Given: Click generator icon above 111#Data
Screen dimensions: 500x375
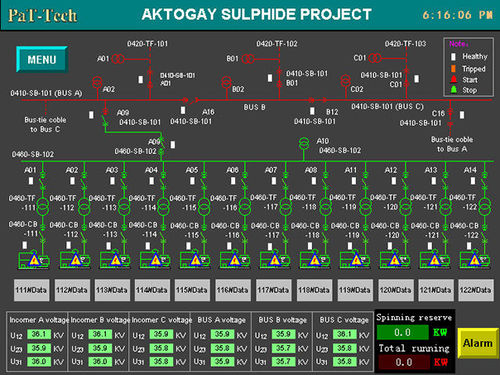Looking at the screenshot, I should (x=34, y=260).
